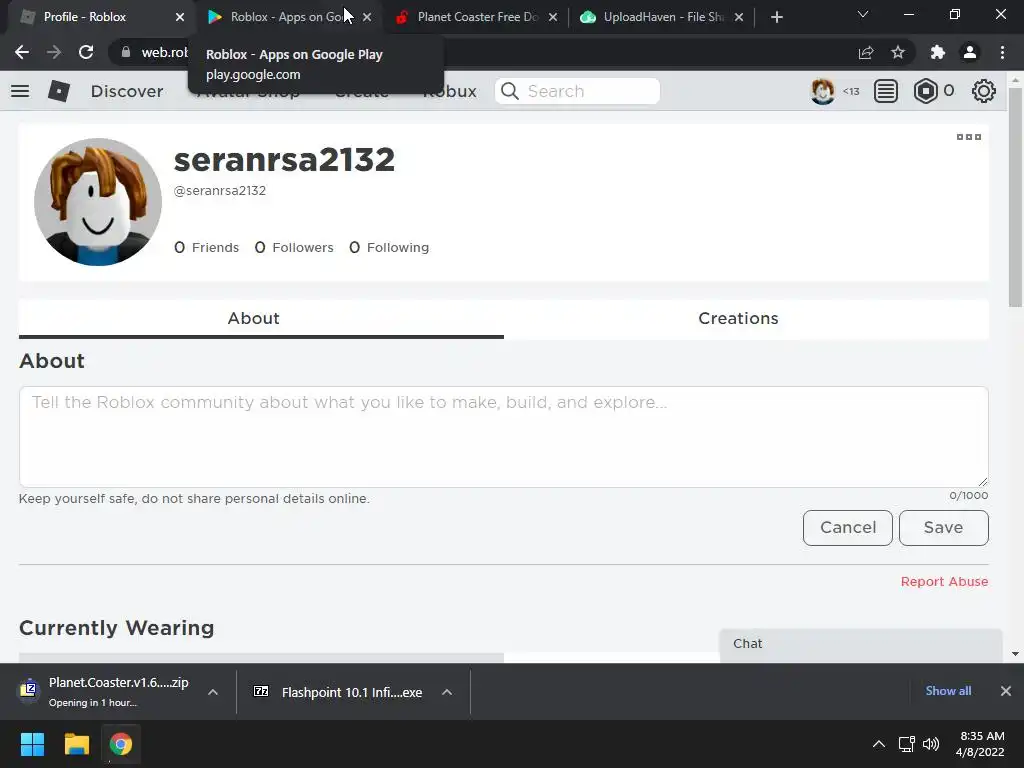Click the site padlock security icon
Viewport: 1024px width, 768px height.
coord(126,52)
